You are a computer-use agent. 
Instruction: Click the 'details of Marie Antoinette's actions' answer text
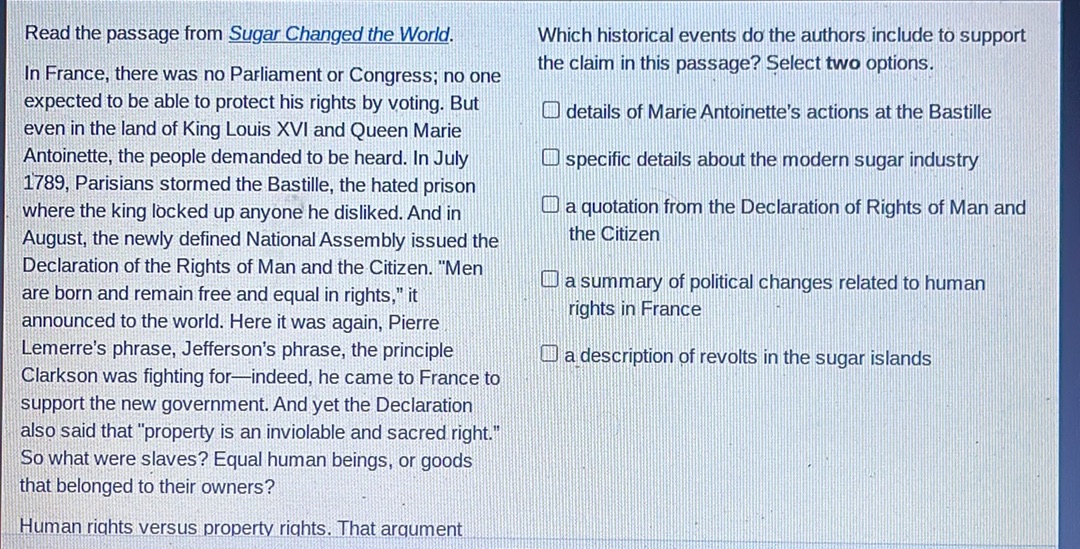pos(778,112)
